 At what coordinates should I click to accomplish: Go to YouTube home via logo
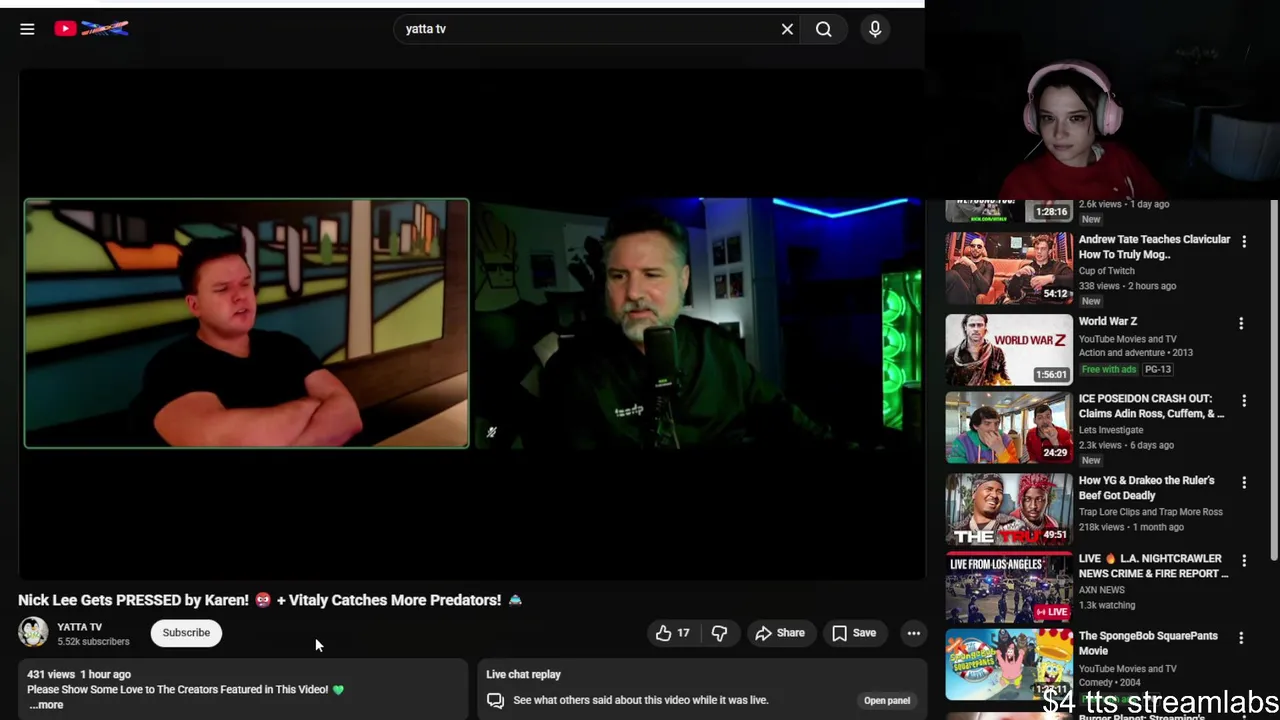(91, 29)
